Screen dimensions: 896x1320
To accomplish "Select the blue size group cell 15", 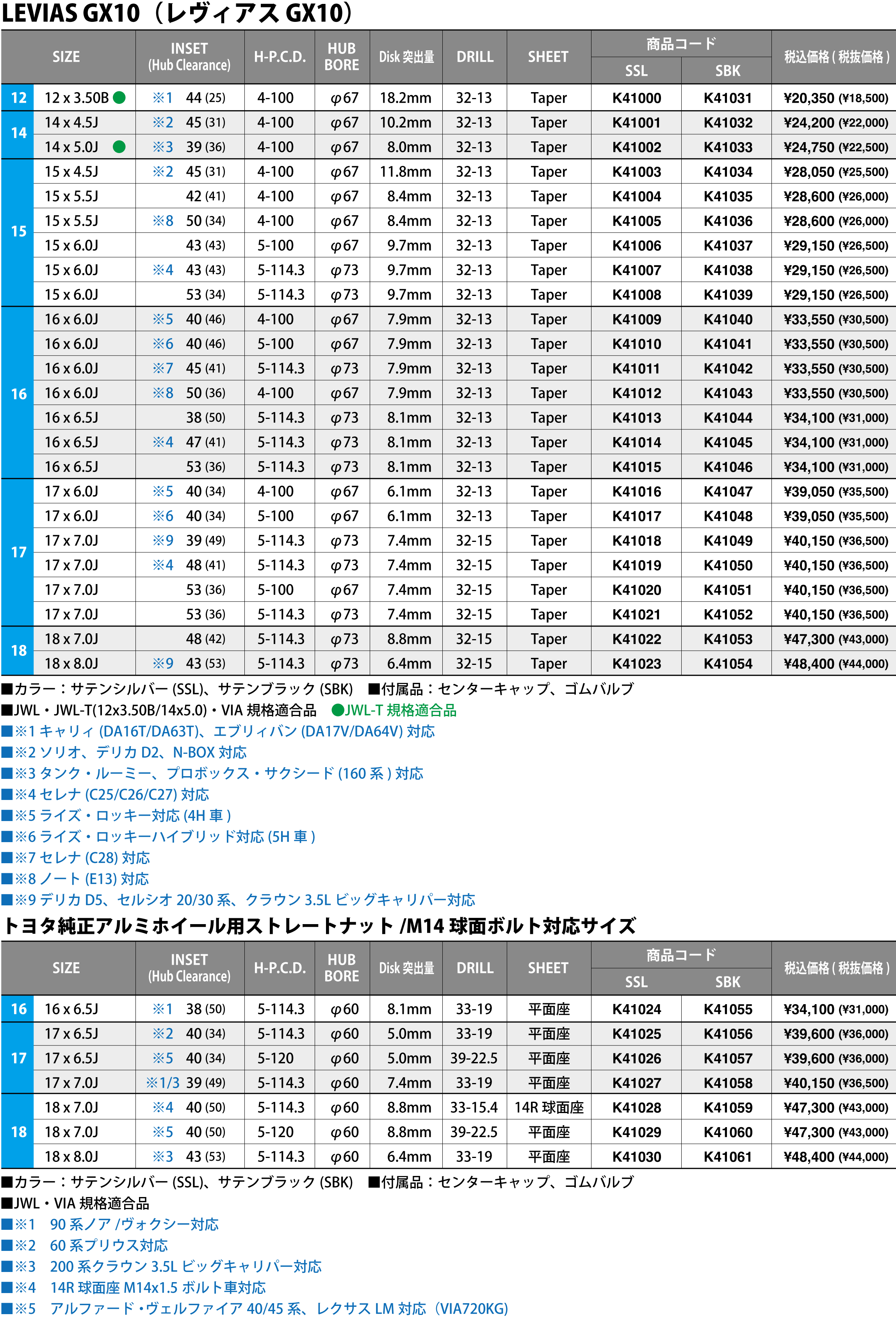I will coord(18,233).
